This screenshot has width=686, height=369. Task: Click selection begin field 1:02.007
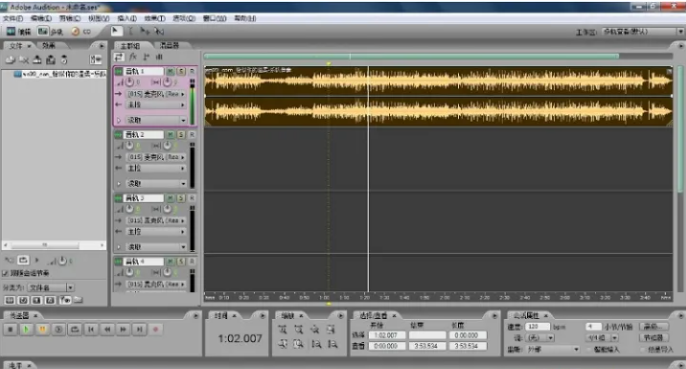click(x=387, y=335)
